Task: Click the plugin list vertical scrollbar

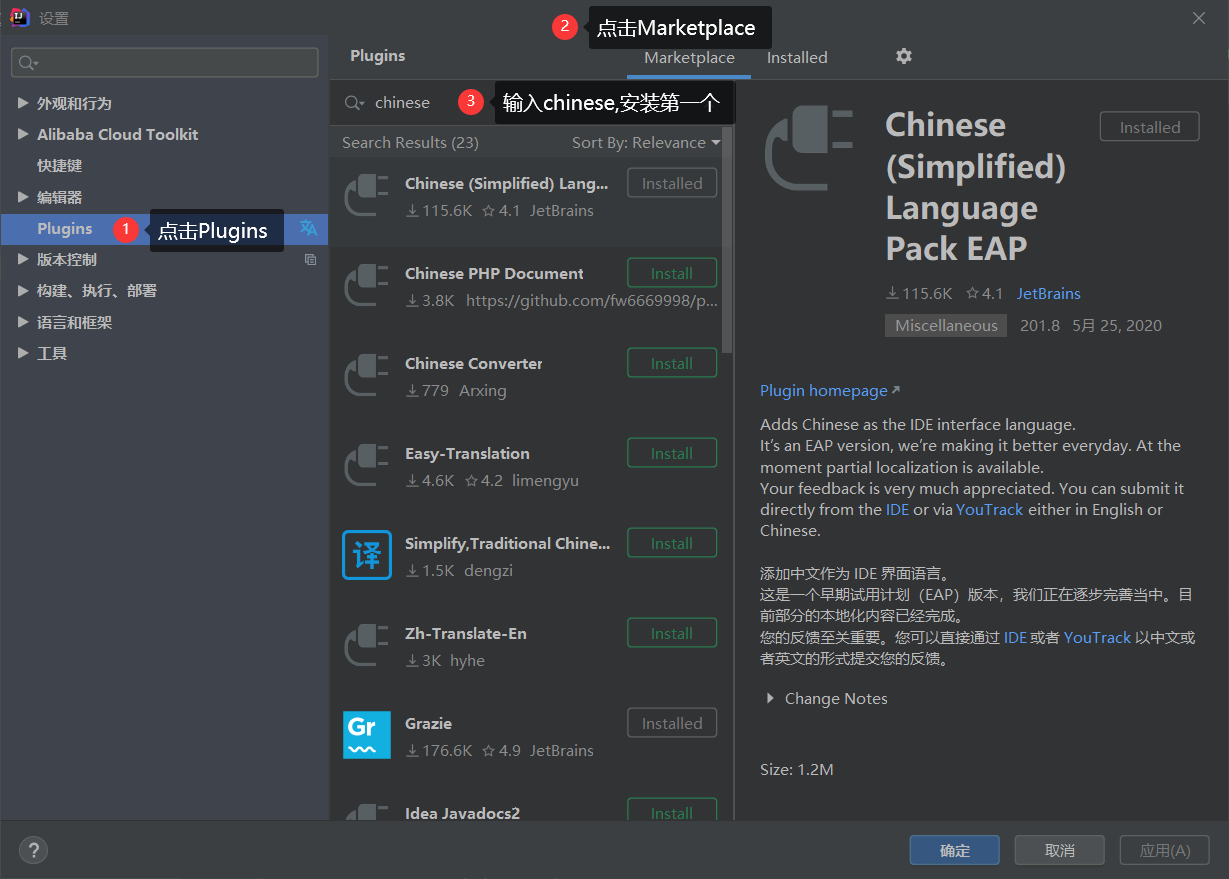Action: [728, 240]
